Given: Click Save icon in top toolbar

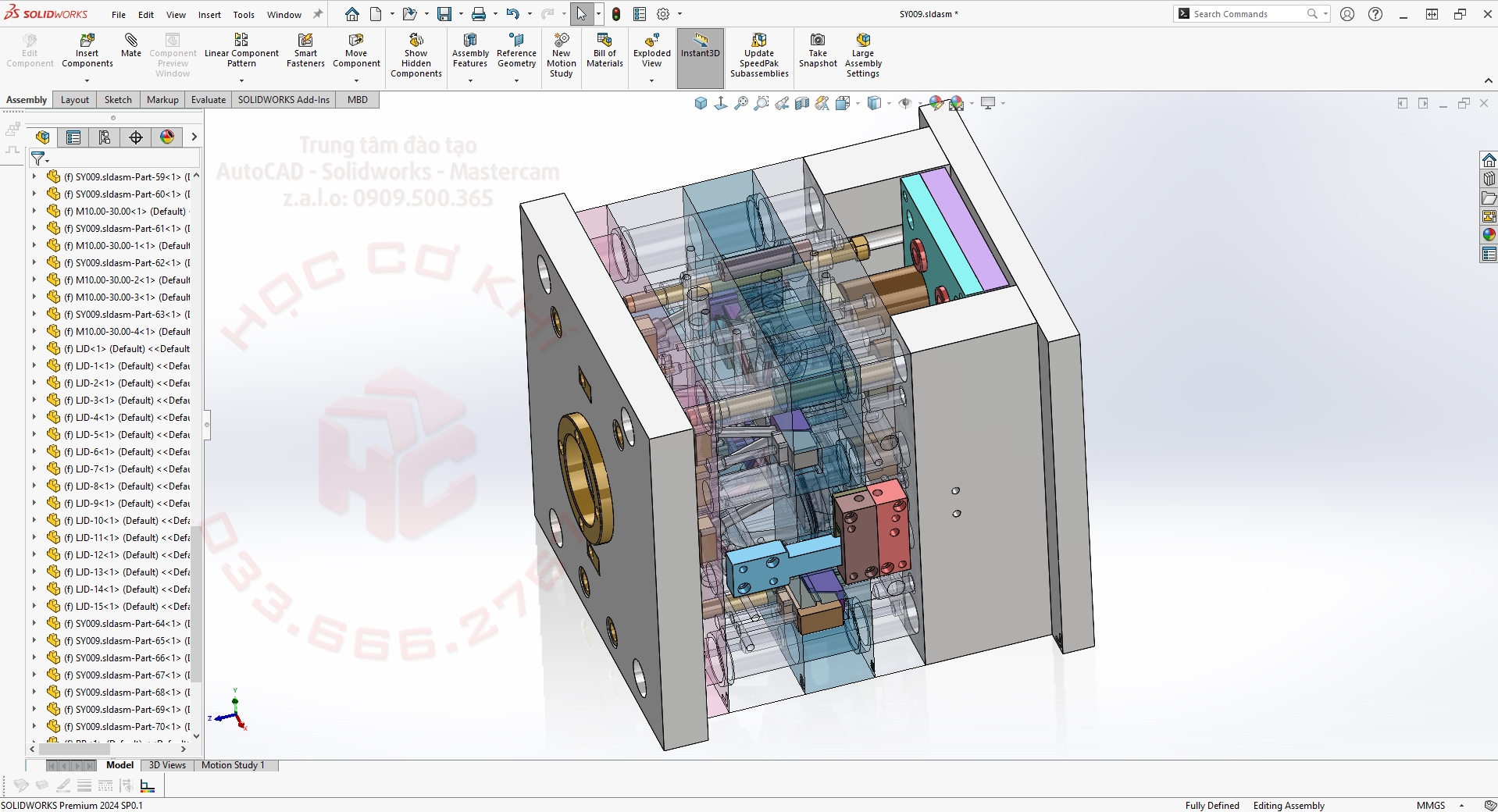Looking at the screenshot, I should tap(444, 14).
